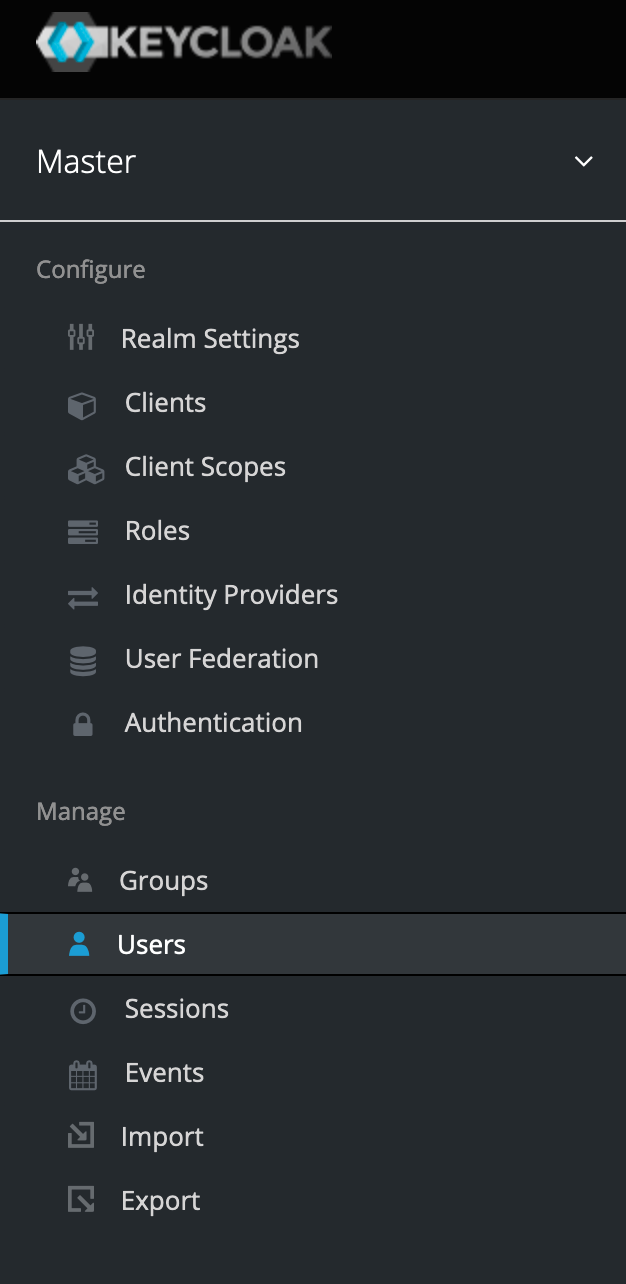
Task: Click the Client Scopes stacked cubes icon
Action: click(x=85, y=469)
